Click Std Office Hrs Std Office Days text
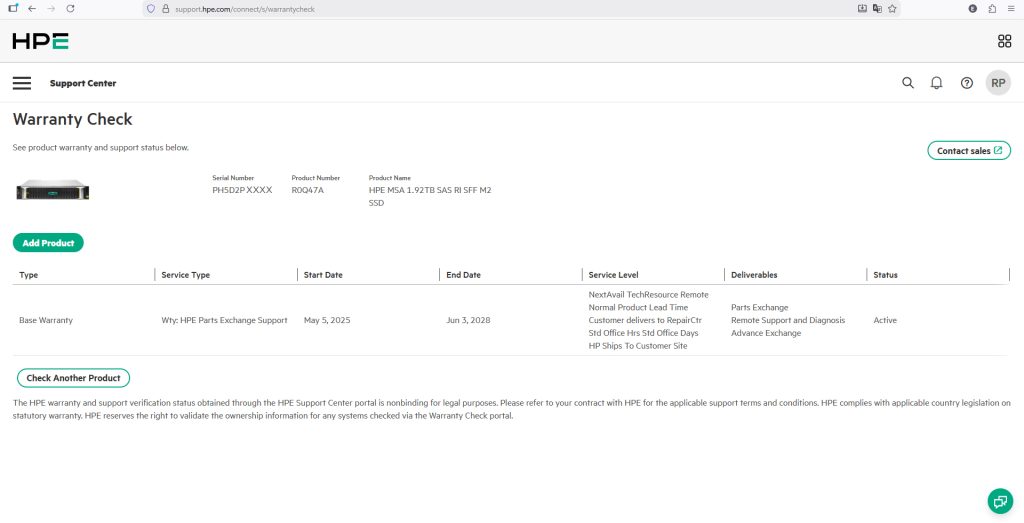Image resolution: width=1024 pixels, height=523 pixels. click(x=643, y=333)
